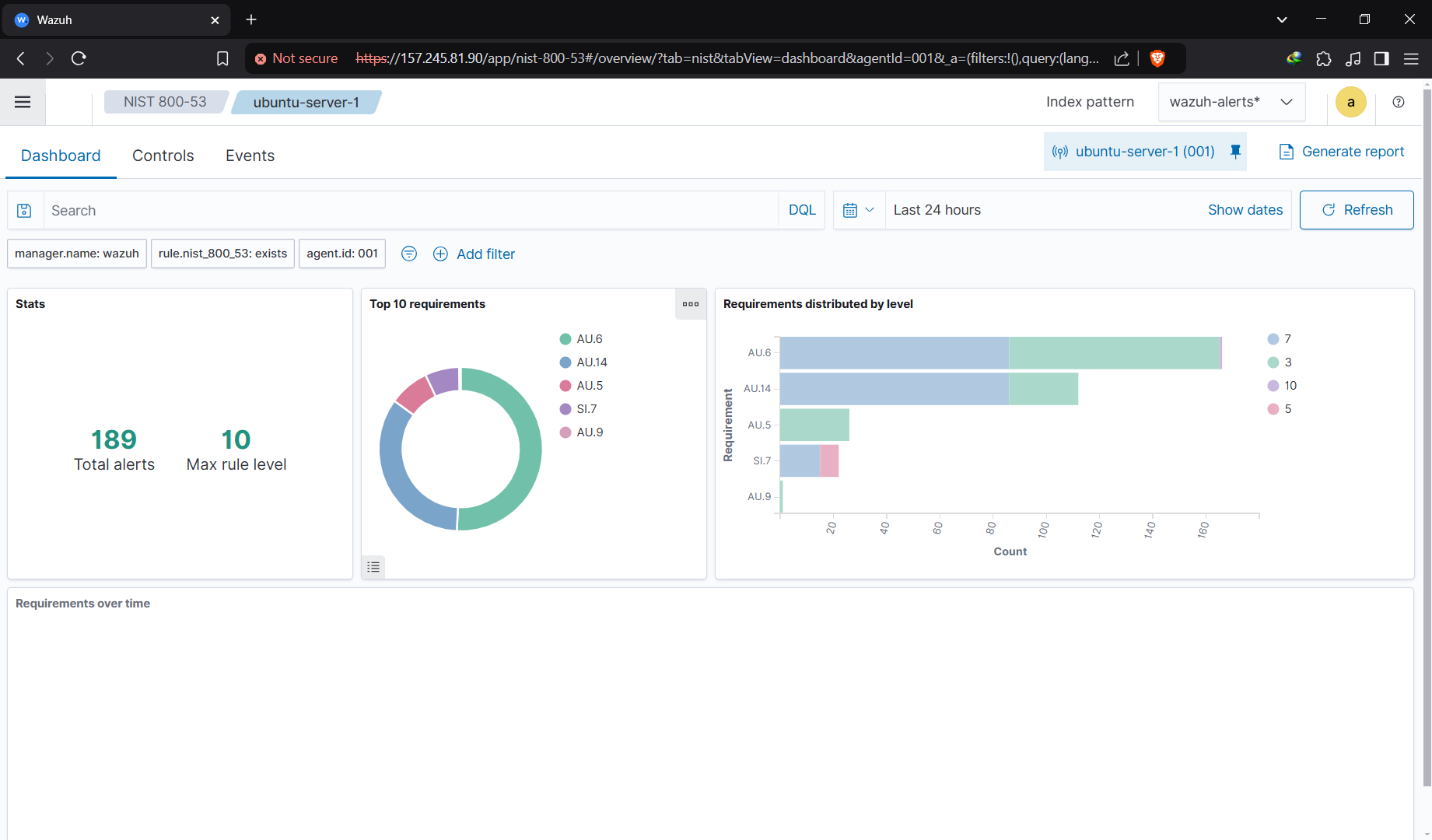Switch query language via DQL button
The height and width of the screenshot is (840, 1432).
(x=802, y=210)
